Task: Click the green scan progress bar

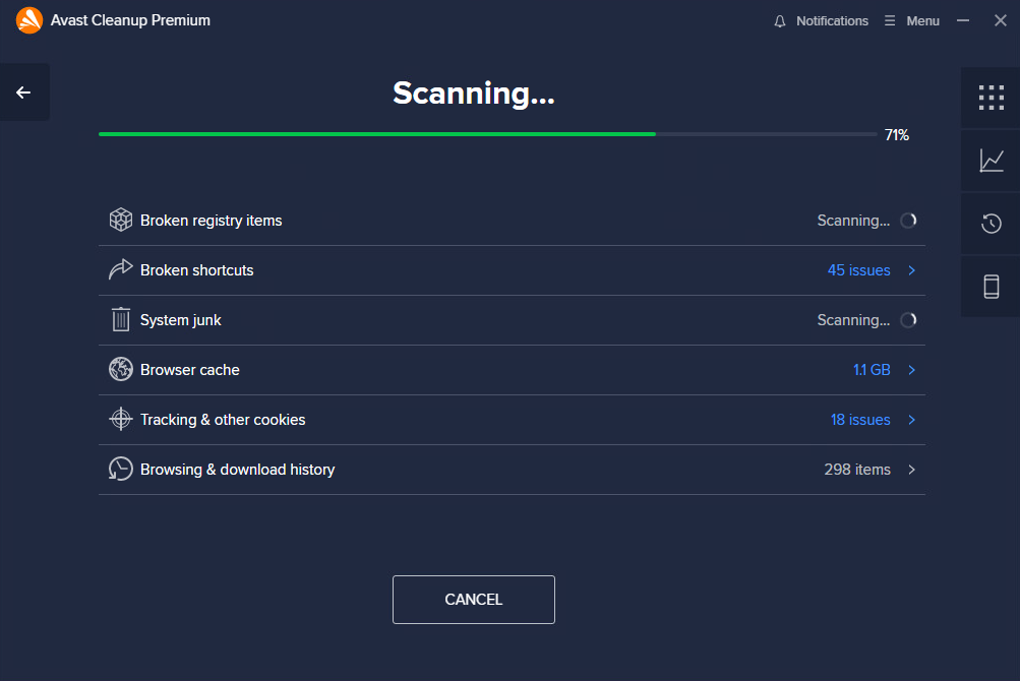Action: click(377, 134)
